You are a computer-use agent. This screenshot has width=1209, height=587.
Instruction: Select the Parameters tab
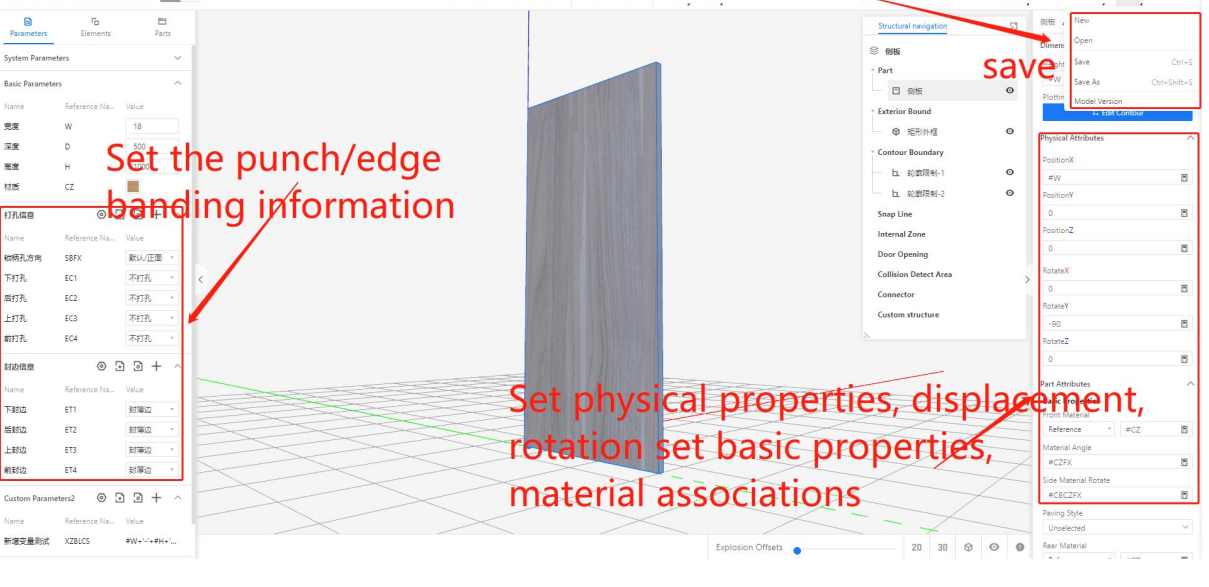tap(28, 27)
